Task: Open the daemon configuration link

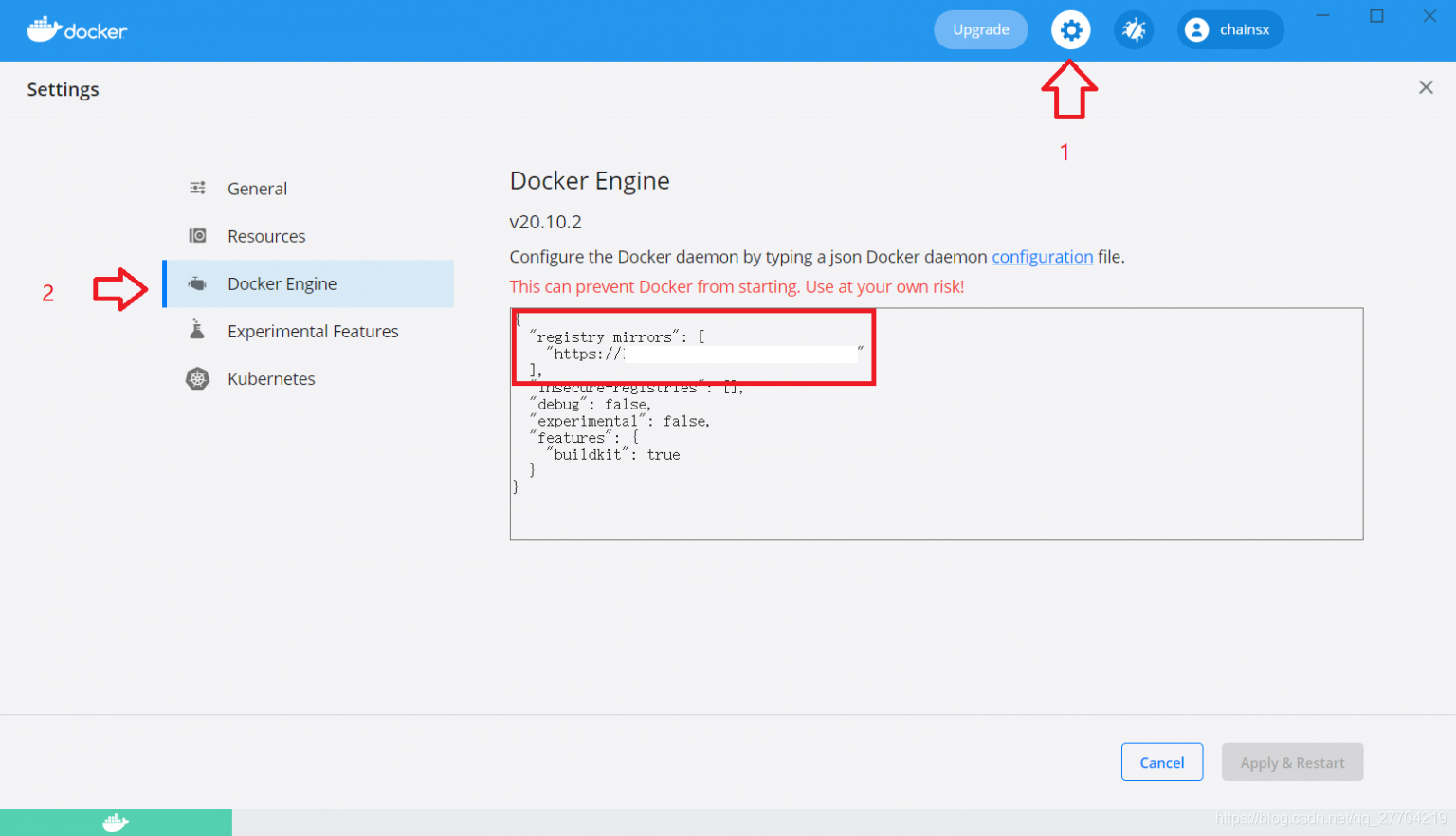Action: (1043, 256)
